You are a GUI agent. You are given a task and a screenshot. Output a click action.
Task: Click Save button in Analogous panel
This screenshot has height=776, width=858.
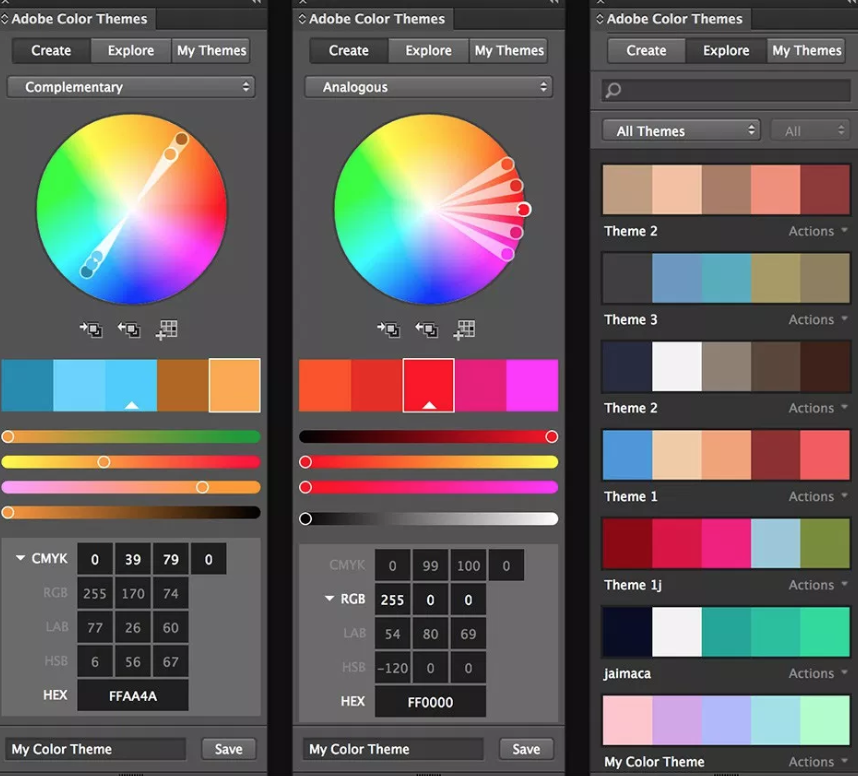click(526, 749)
